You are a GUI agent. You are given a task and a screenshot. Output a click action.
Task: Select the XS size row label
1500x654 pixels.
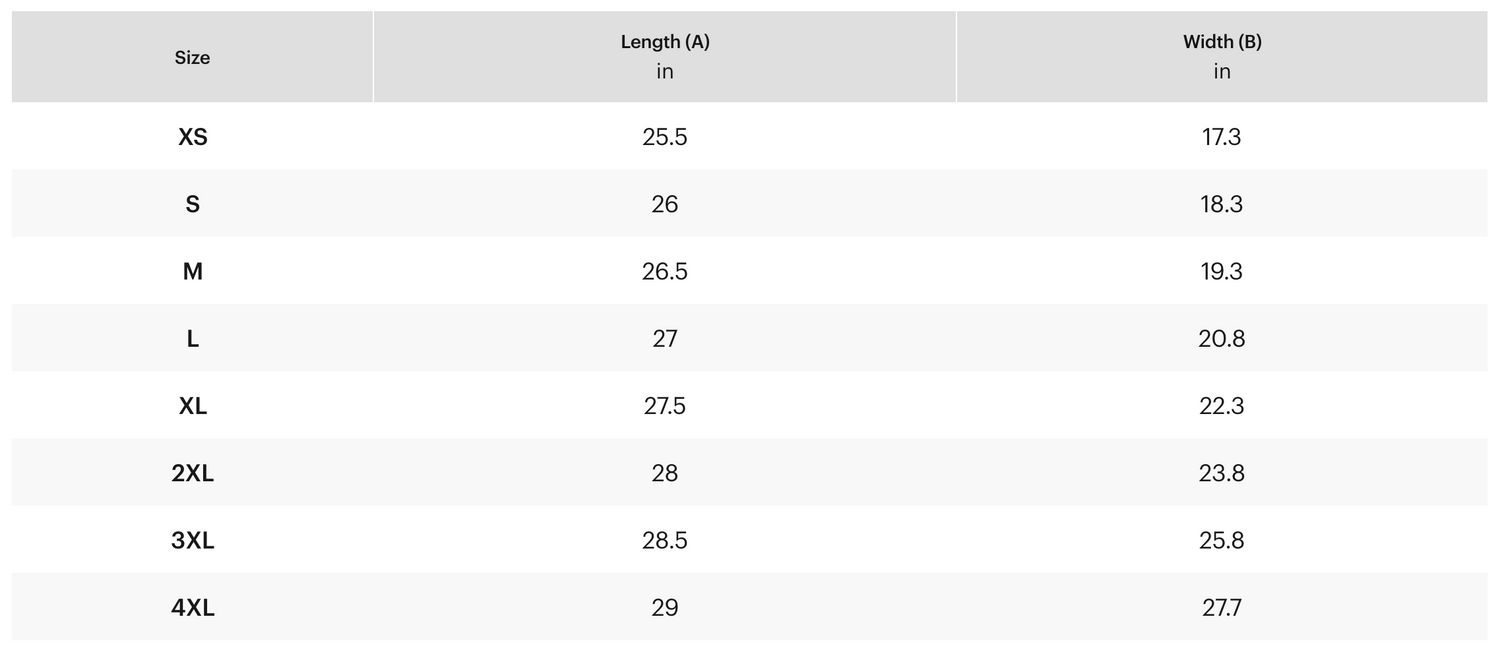coord(193,137)
